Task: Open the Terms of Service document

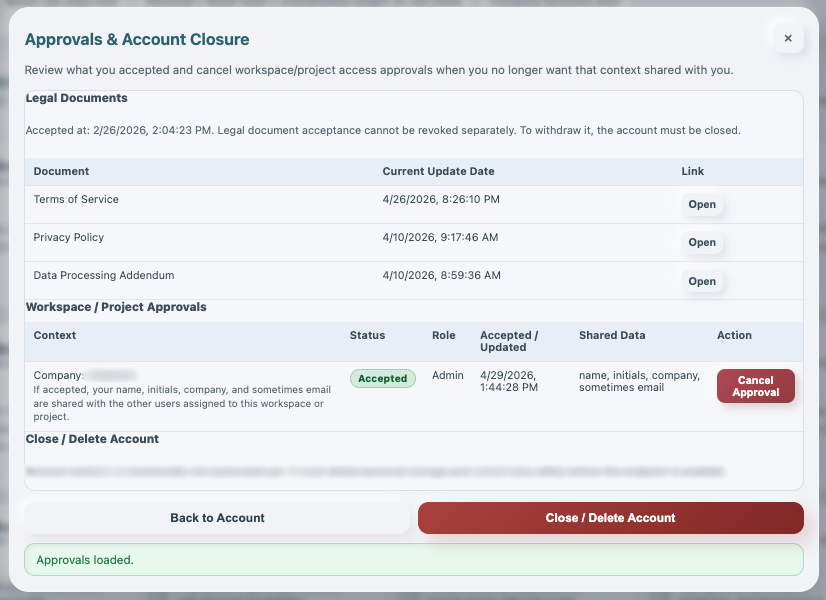Action: [x=702, y=204]
